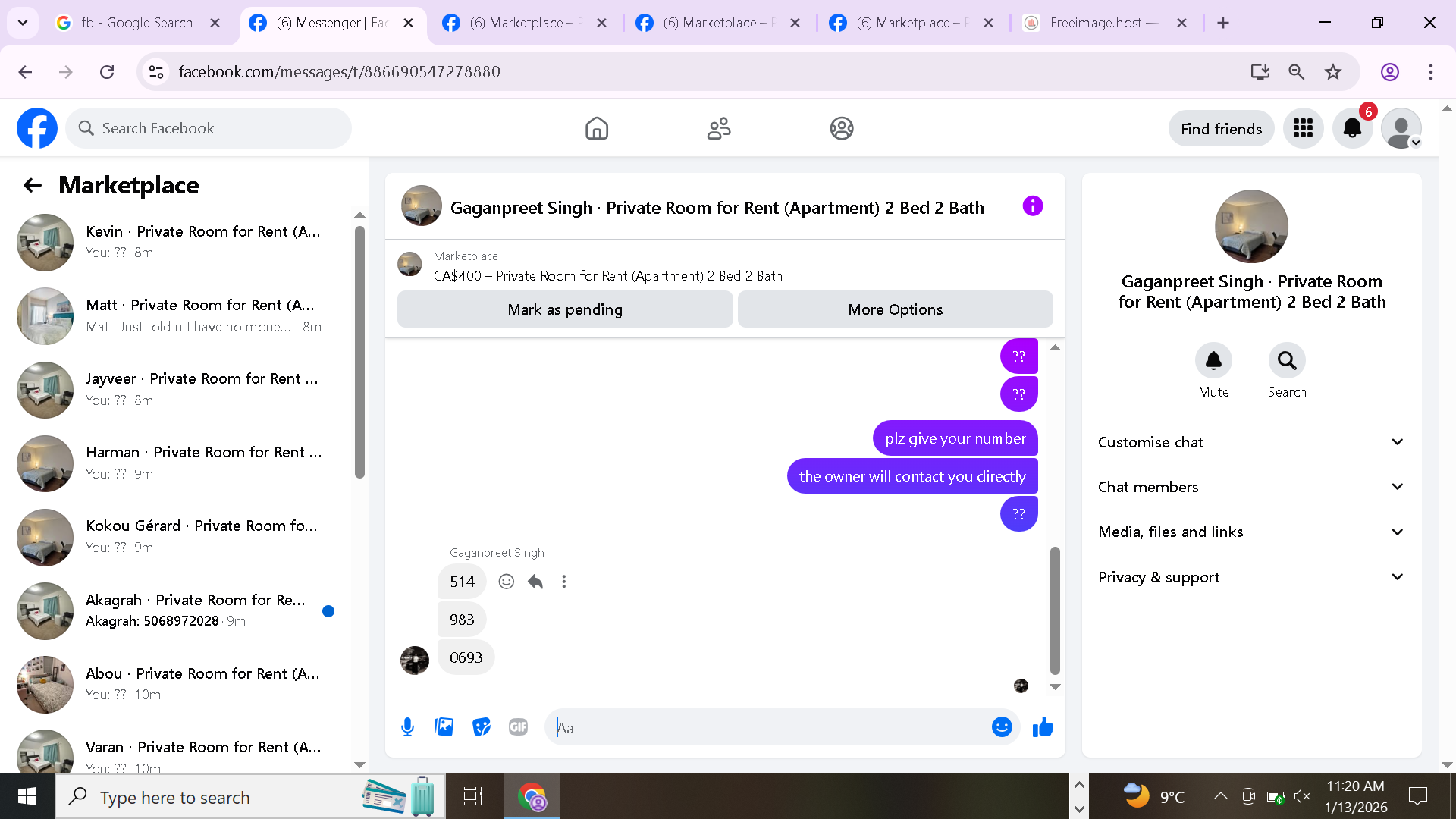The width and height of the screenshot is (1456, 819).
Task: Open the GIF picker
Action: pyautogui.click(x=518, y=727)
